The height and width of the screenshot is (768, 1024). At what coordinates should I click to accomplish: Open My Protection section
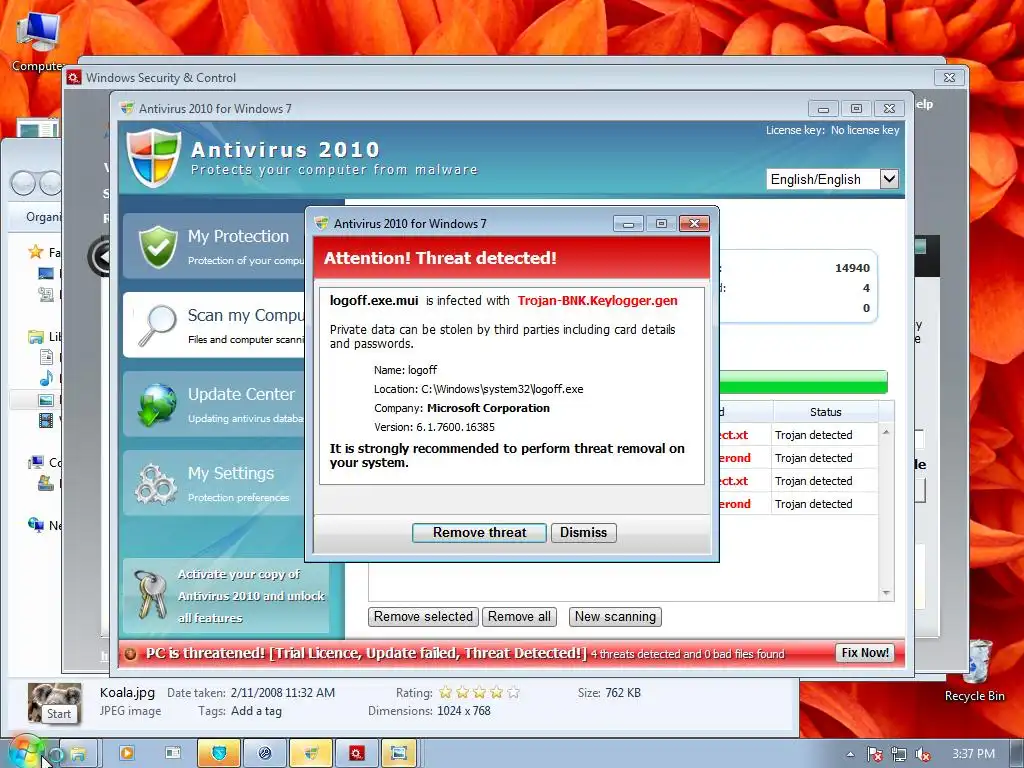216,246
